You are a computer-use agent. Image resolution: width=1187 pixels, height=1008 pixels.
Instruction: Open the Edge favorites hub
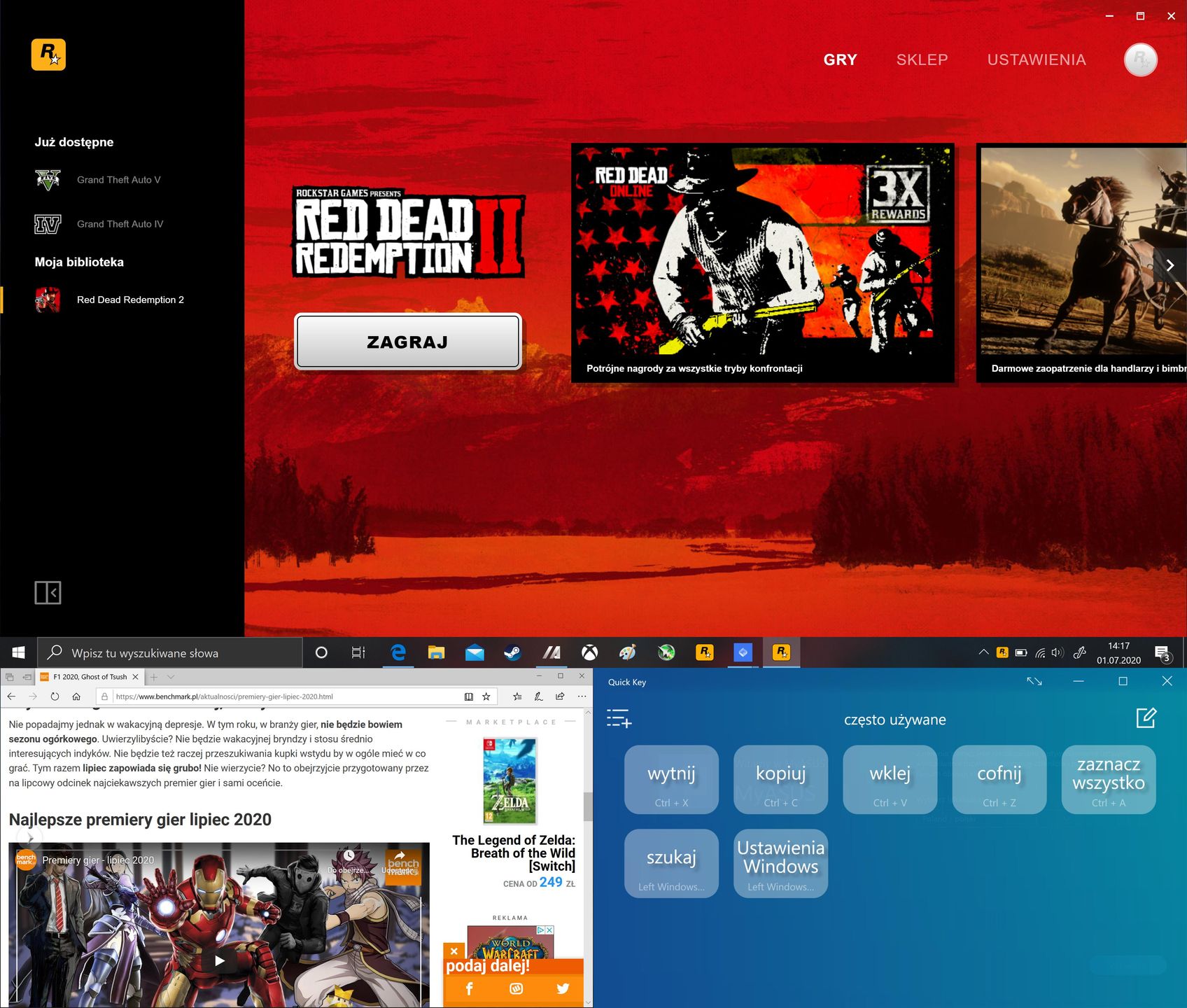click(517, 696)
